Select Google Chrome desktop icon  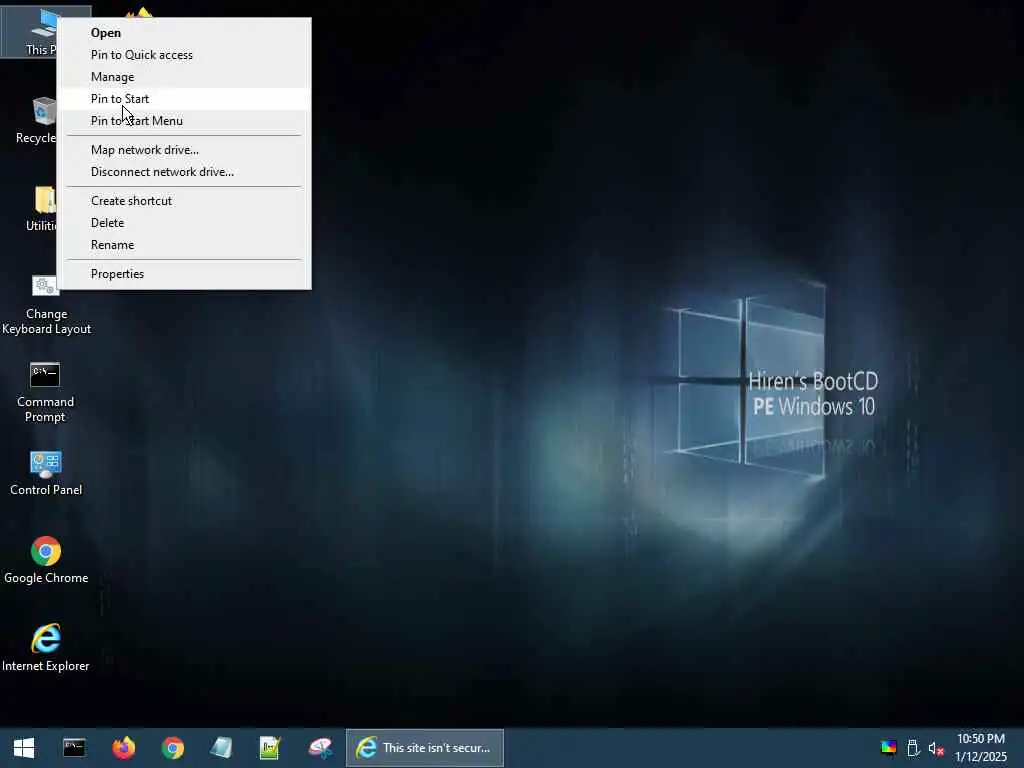pos(46,560)
